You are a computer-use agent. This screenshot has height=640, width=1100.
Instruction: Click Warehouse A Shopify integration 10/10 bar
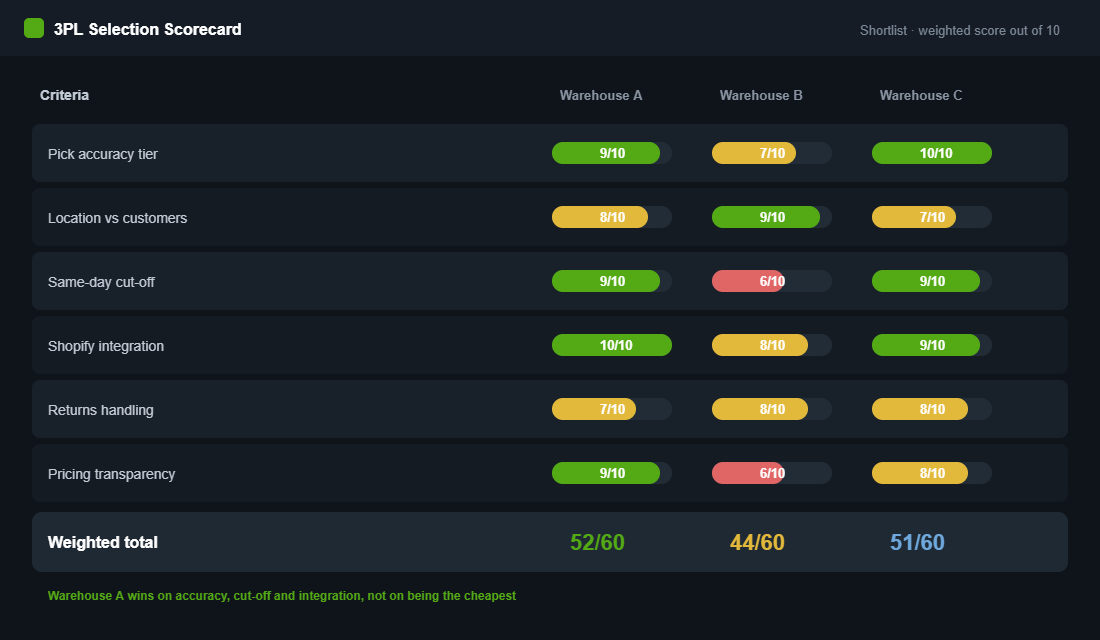(x=612, y=345)
